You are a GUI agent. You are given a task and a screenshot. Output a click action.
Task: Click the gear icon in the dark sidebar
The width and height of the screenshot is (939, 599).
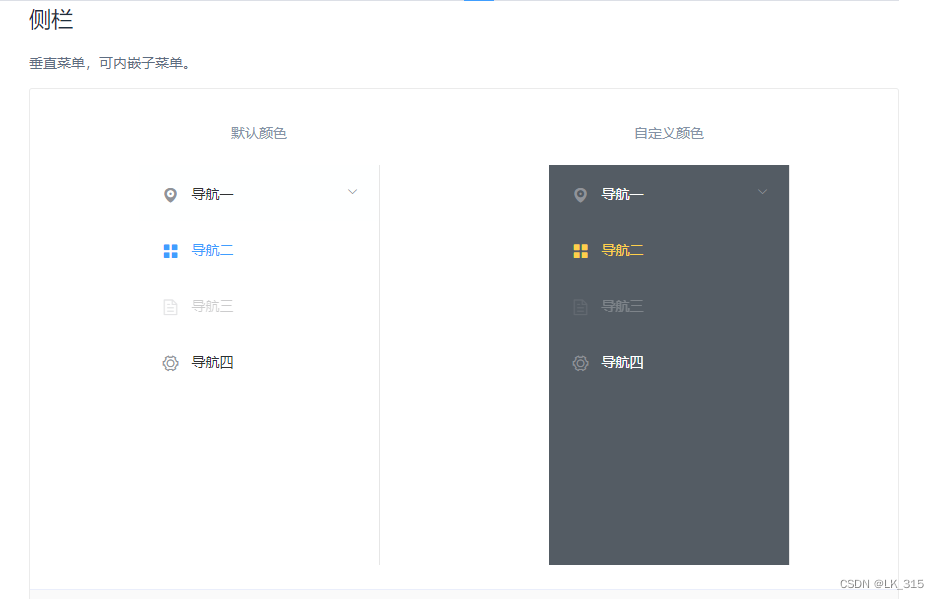[x=580, y=363]
